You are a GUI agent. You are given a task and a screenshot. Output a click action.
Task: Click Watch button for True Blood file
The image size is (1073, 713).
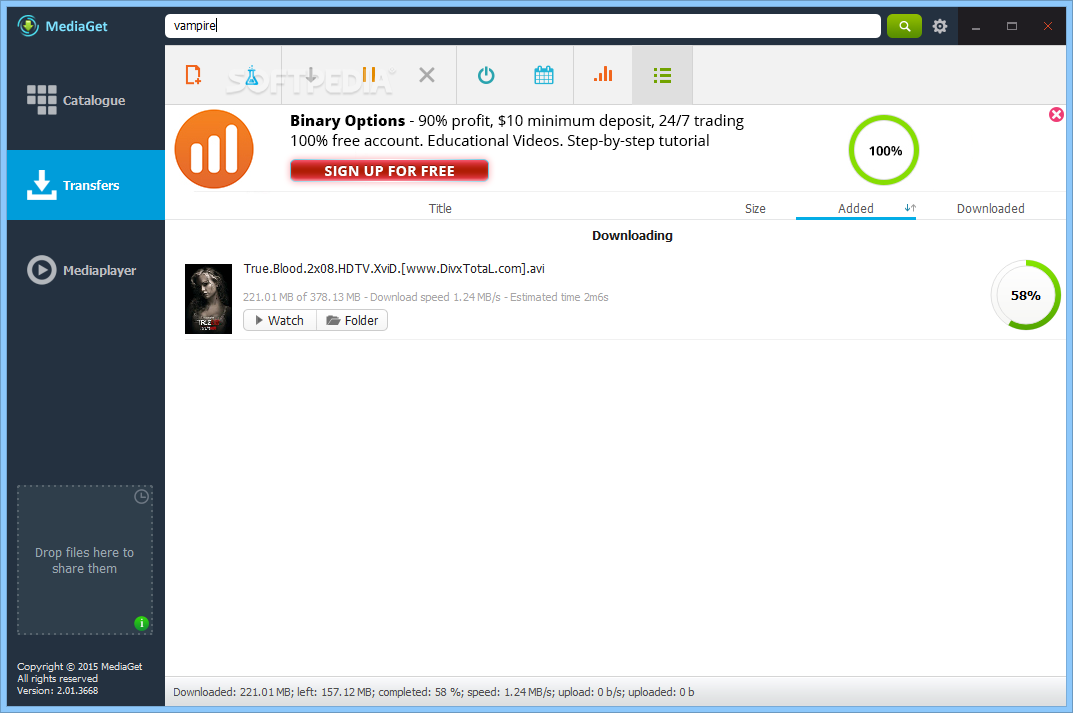click(x=280, y=320)
